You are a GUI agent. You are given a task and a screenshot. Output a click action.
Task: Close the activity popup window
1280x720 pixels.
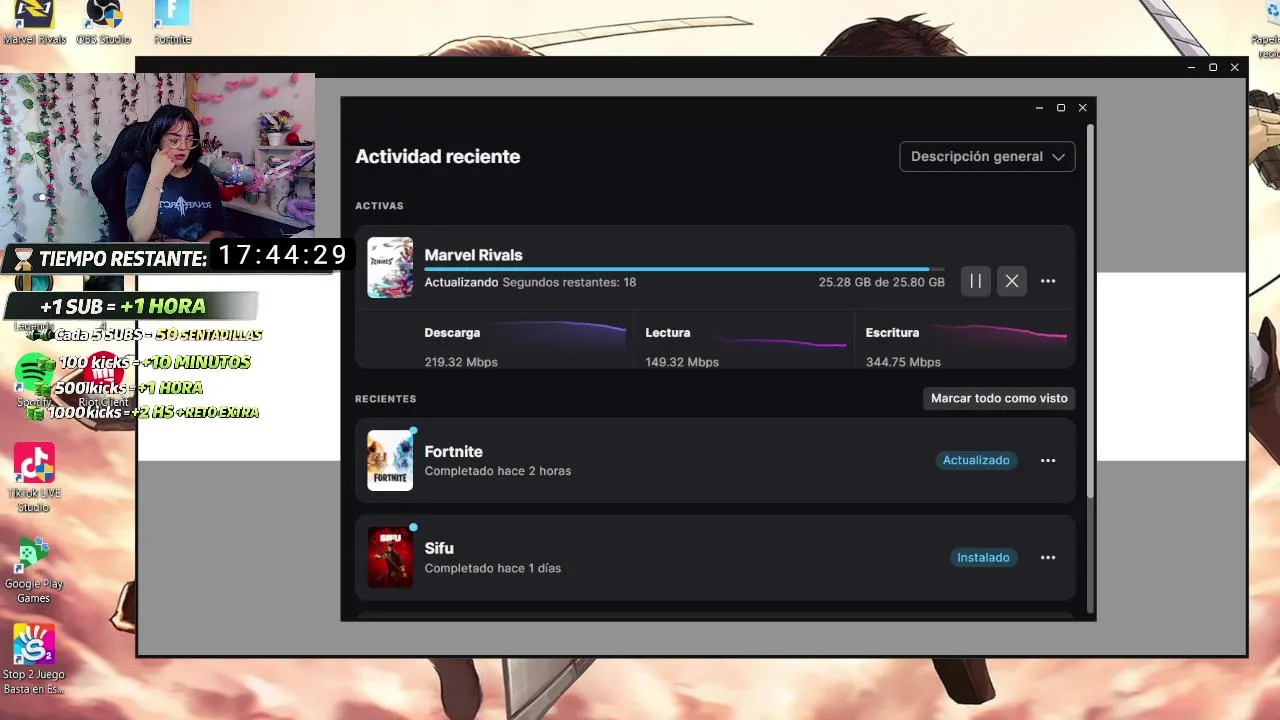(1082, 108)
